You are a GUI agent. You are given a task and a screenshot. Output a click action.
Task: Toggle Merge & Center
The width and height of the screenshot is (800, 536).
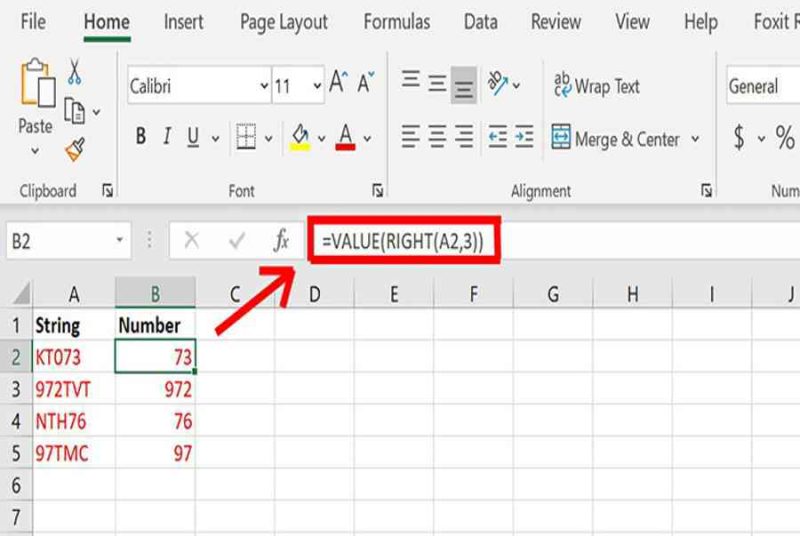tap(615, 138)
